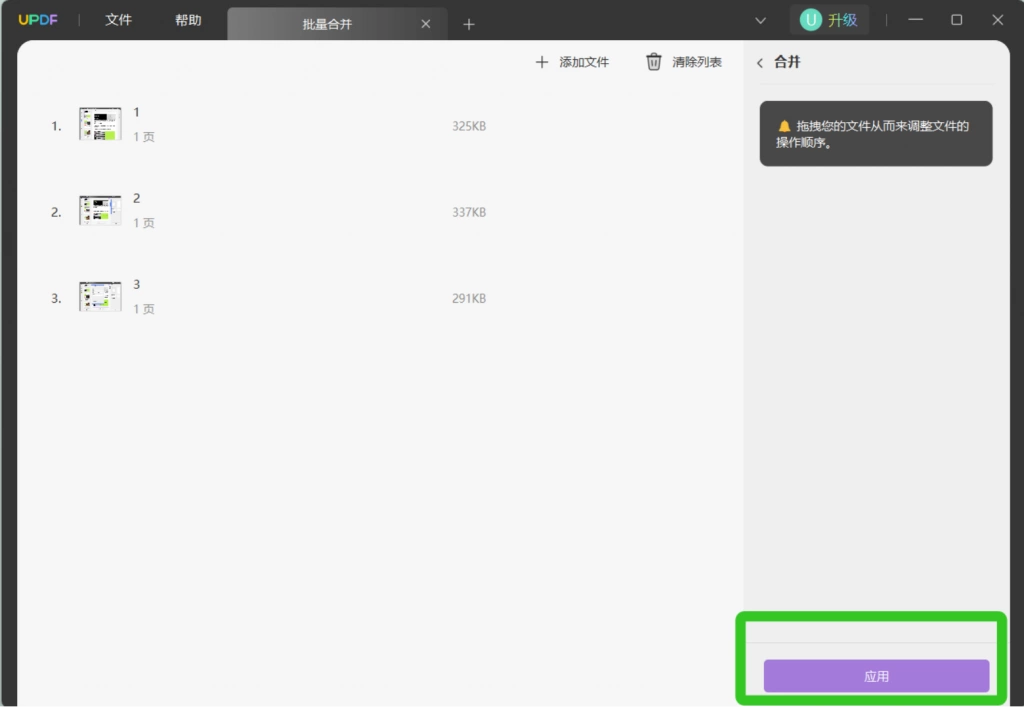Click the plus icon beside 添加文件
1024x707 pixels.
click(x=541, y=62)
